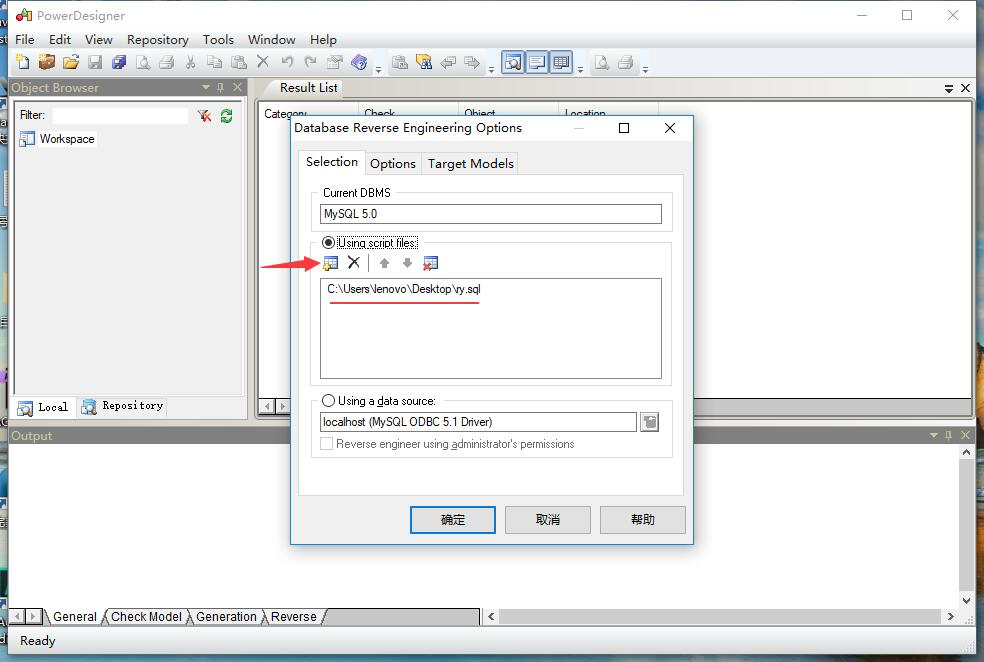Toggle the Result List view icon

pyautogui.click(x=561, y=62)
